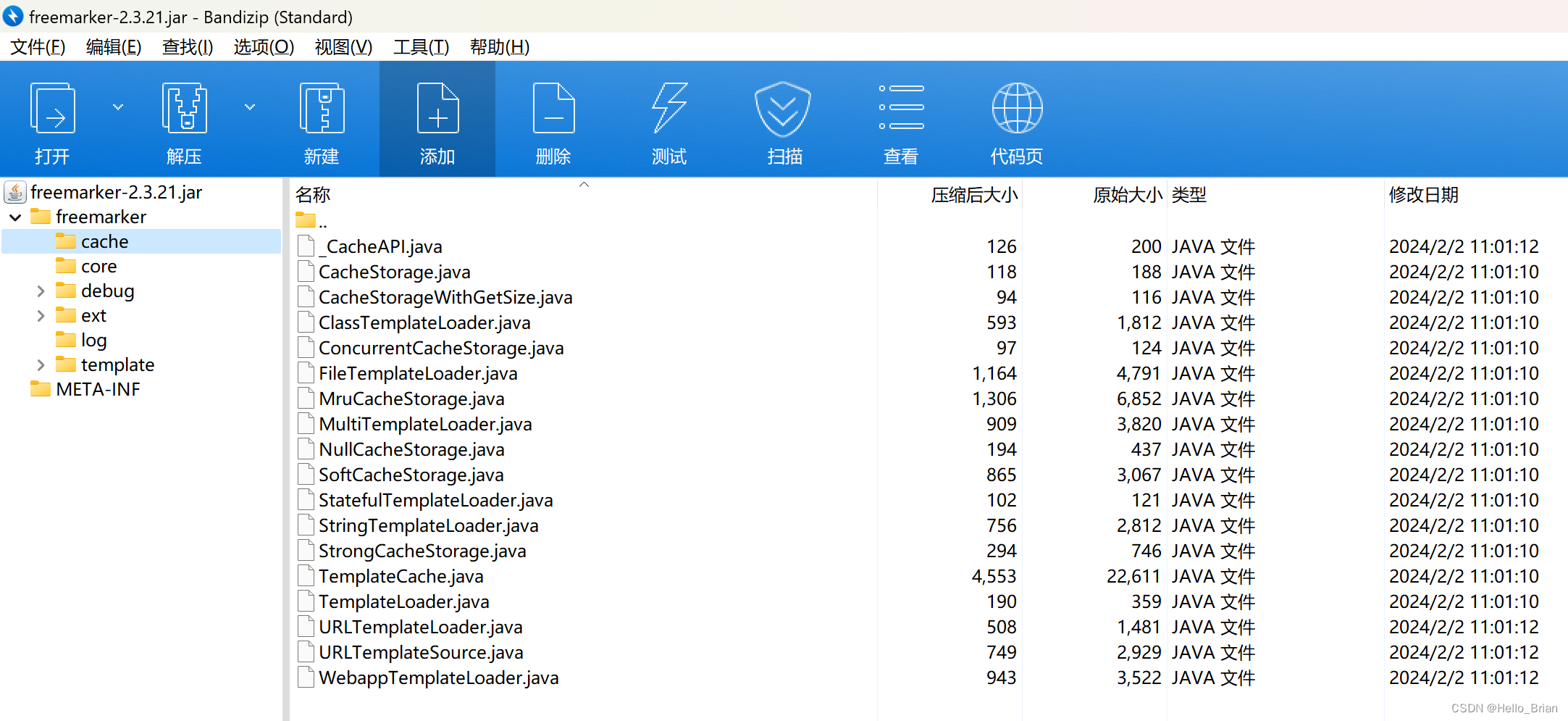1568x721 pixels.
Task: Open the 视图(V) menu
Action: [343, 47]
